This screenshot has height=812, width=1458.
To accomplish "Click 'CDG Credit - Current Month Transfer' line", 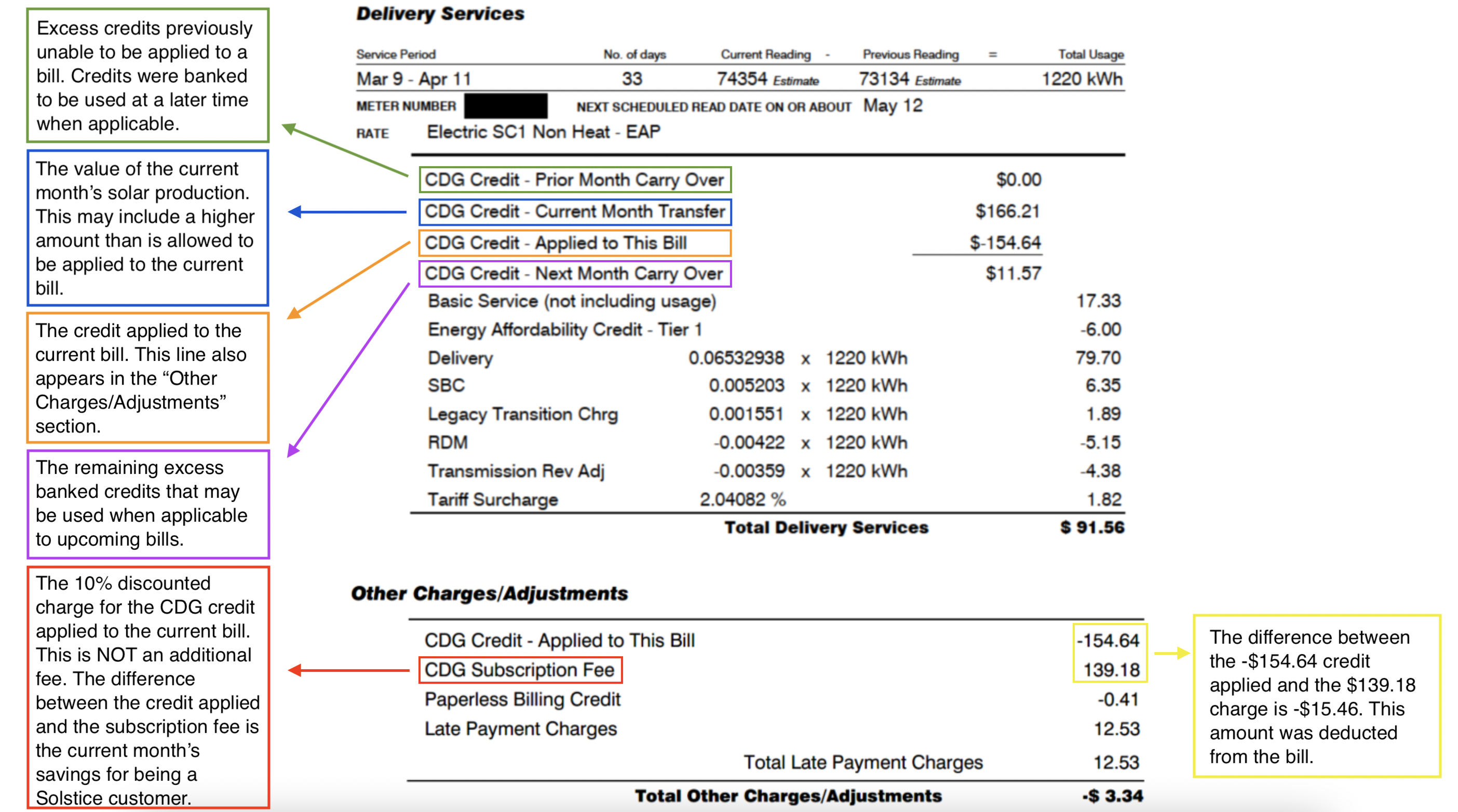I will tap(574, 212).
